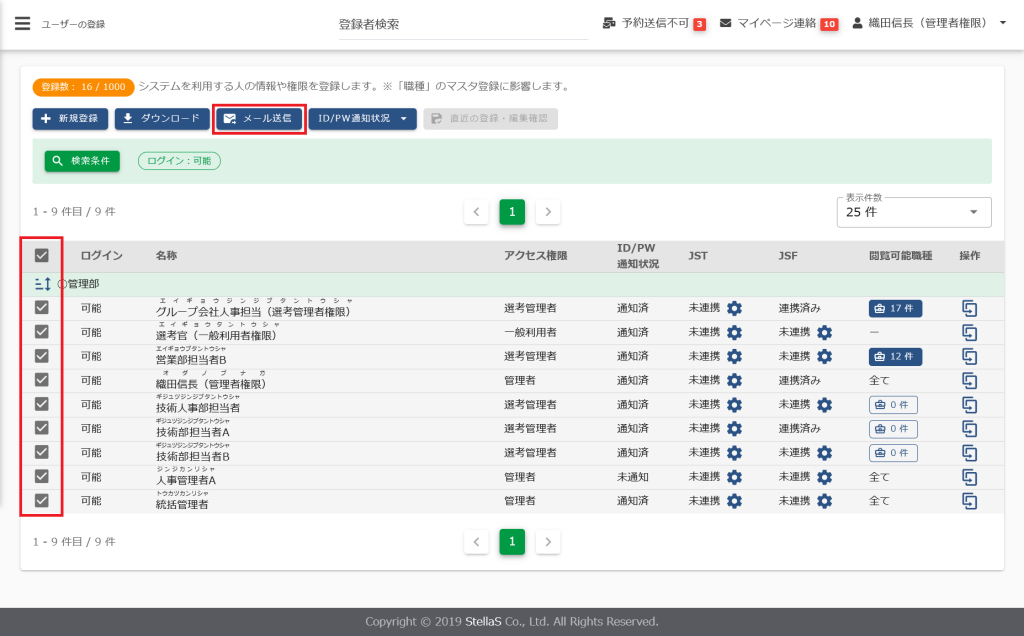
Task: Open the 表示件数 25 件 dropdown
Action: 913,212
